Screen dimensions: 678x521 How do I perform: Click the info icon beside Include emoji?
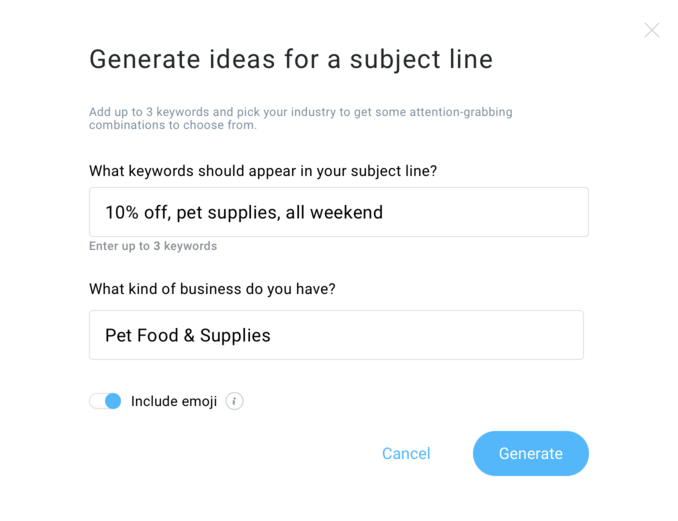pos(234,401)
